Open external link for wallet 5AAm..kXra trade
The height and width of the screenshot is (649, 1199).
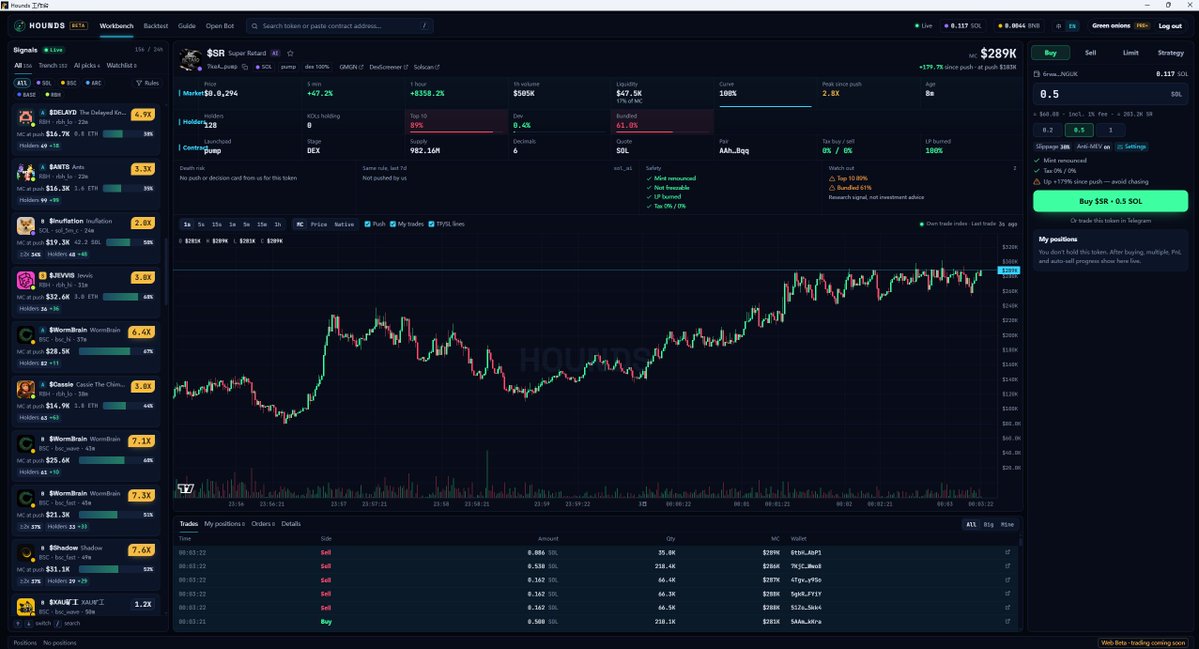[x=1007, y=621]
